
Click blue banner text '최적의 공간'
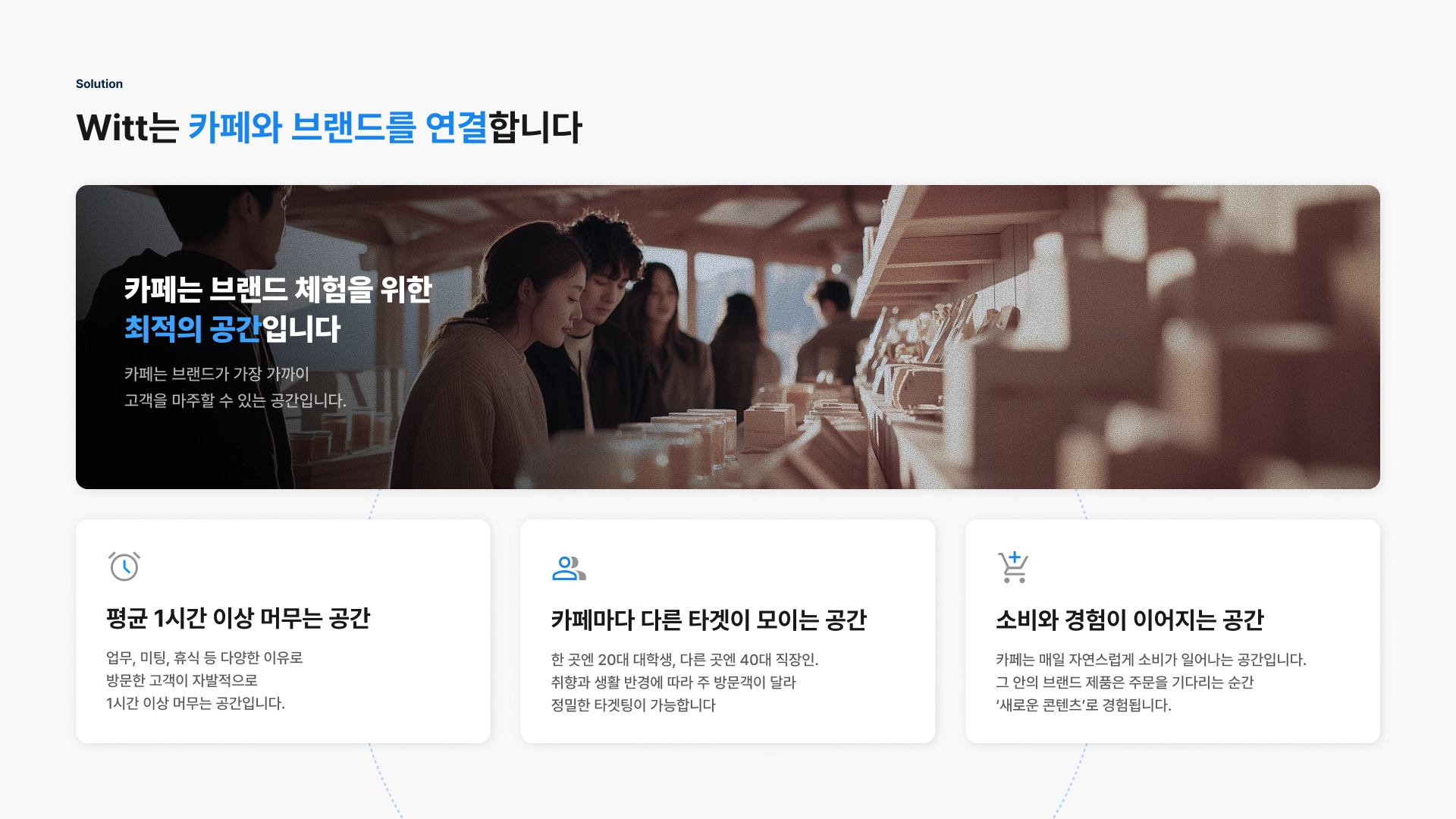click(193, 328)
